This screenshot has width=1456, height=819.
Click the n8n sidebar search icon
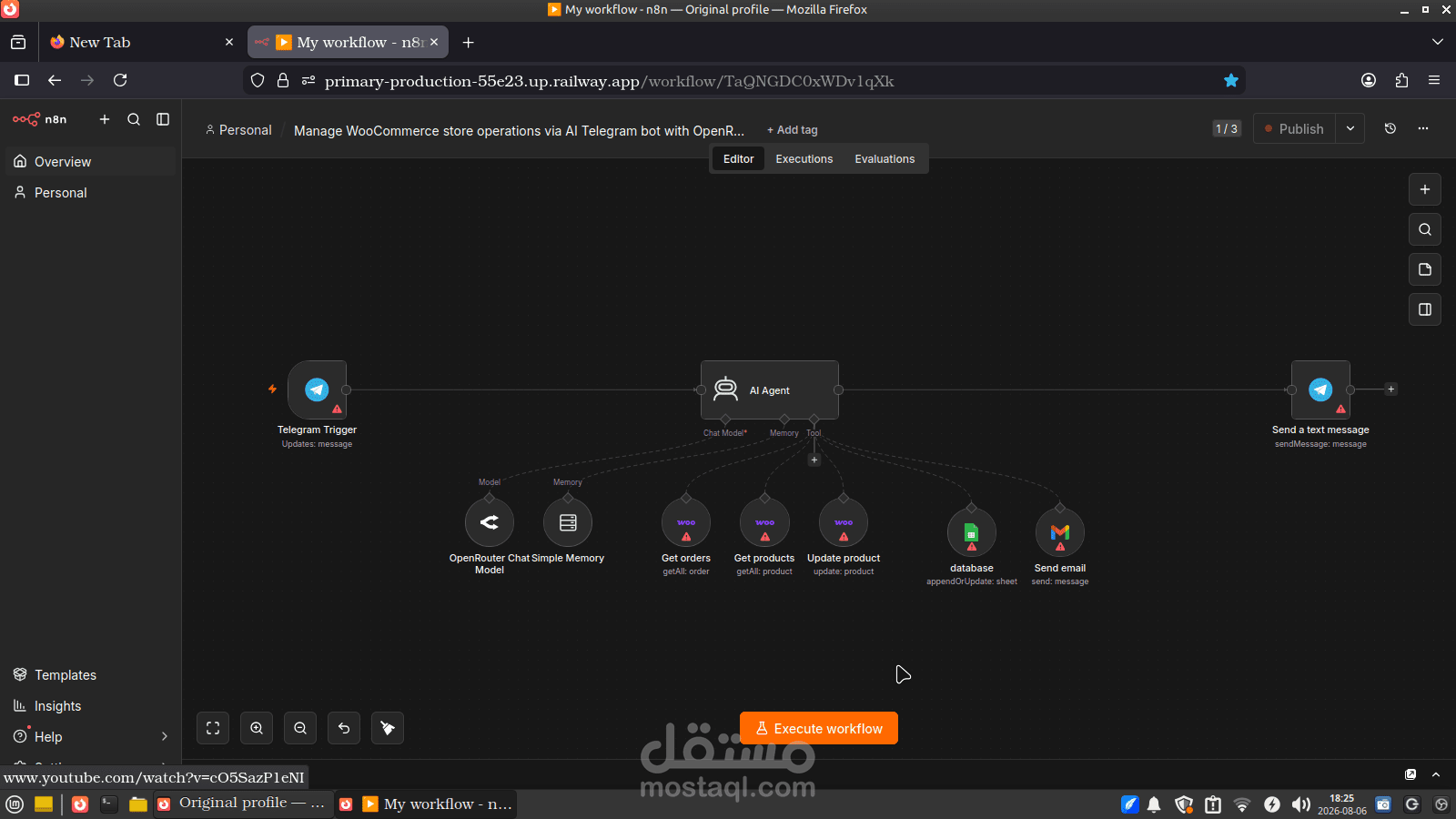click(134, 119)
